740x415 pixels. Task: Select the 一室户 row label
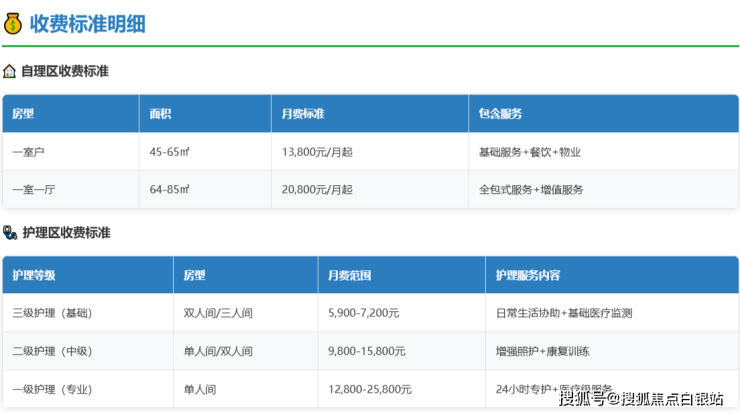tap(28, 152)
